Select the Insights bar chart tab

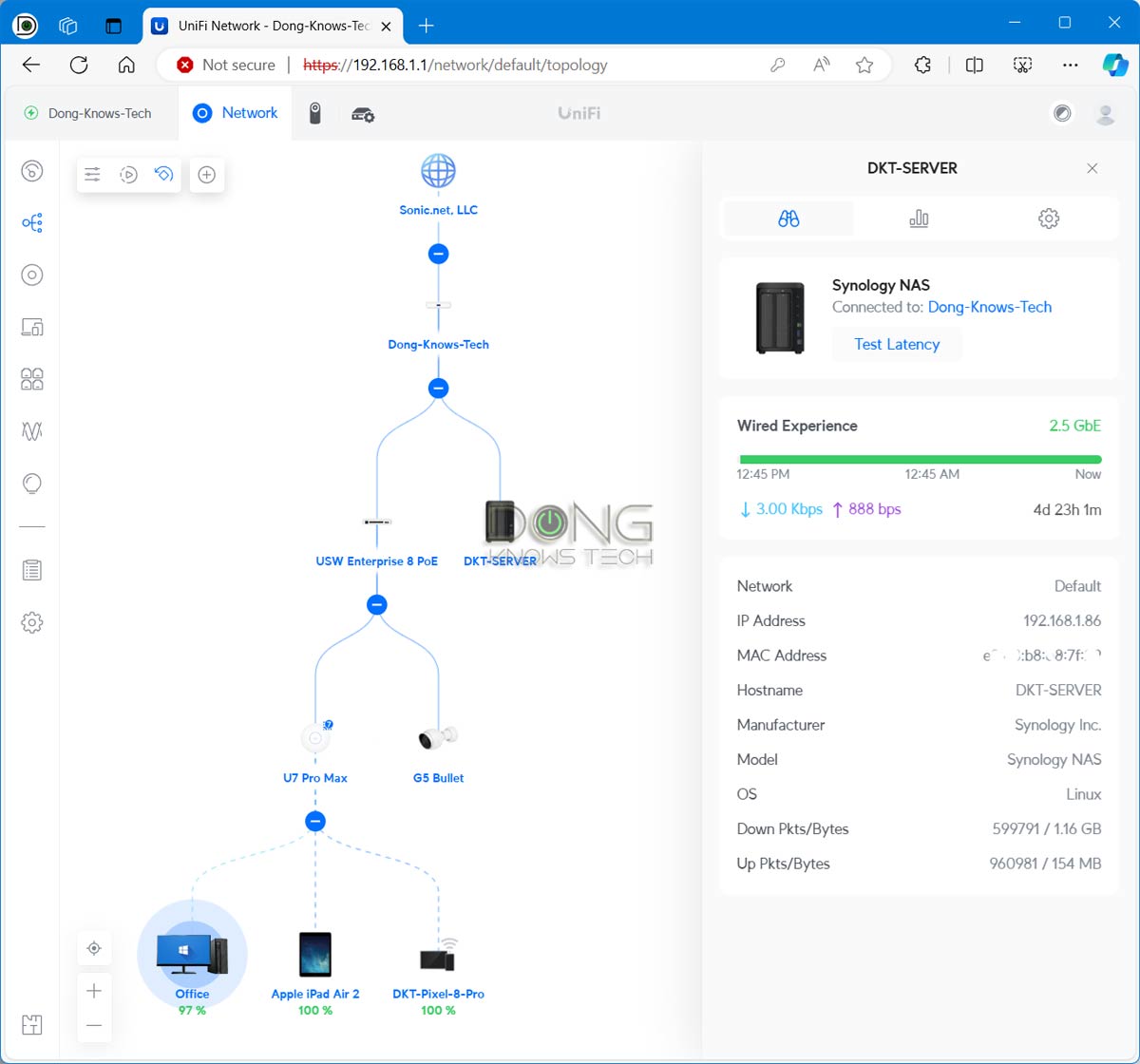click(x=919, y=218)
